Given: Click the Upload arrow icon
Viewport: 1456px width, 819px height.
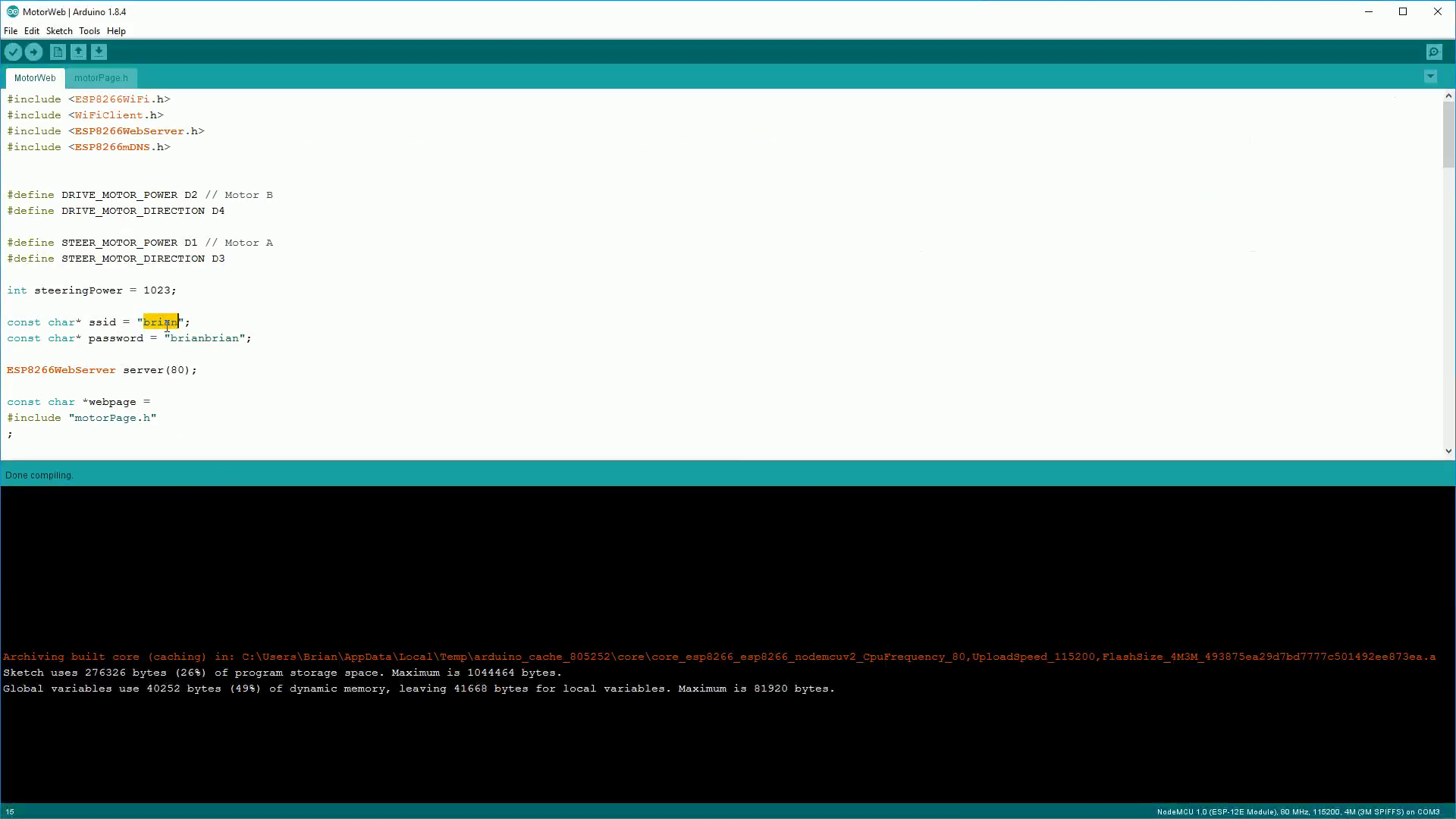Looking at the screenshot, I should click(33, 52).
